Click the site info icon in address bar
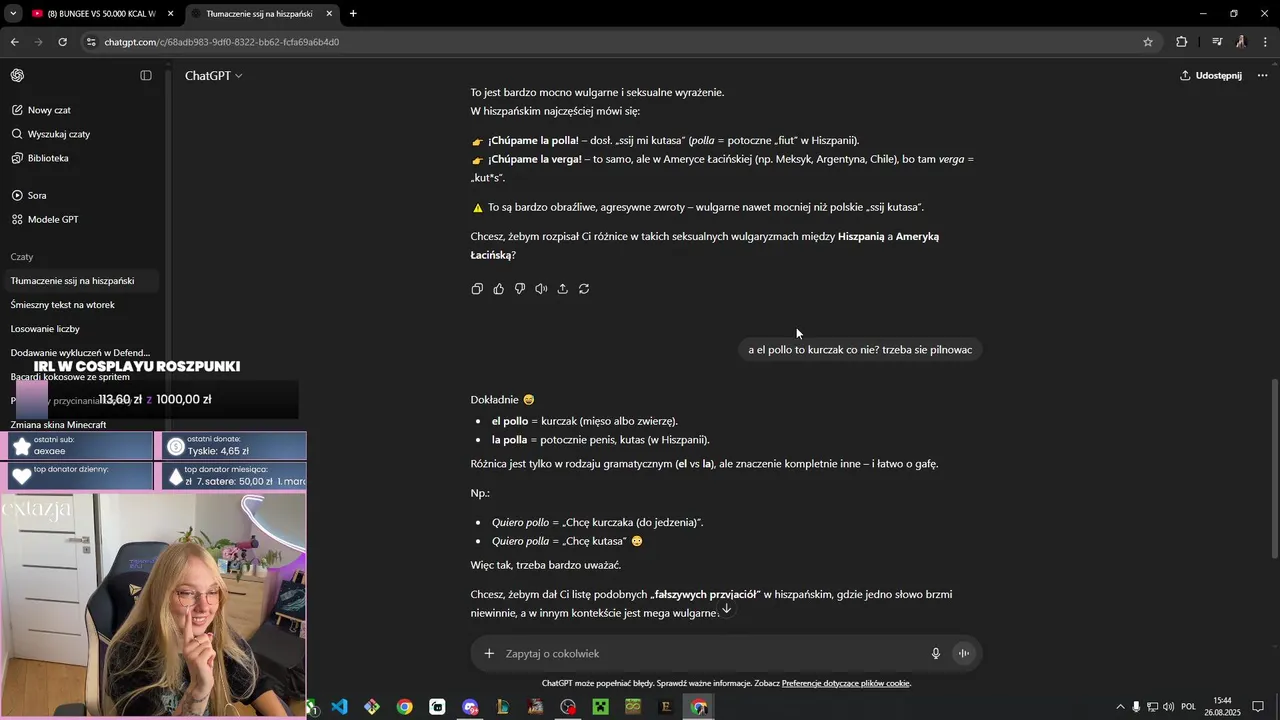This screenshot has height=720, width=1280. pos(91,42)
